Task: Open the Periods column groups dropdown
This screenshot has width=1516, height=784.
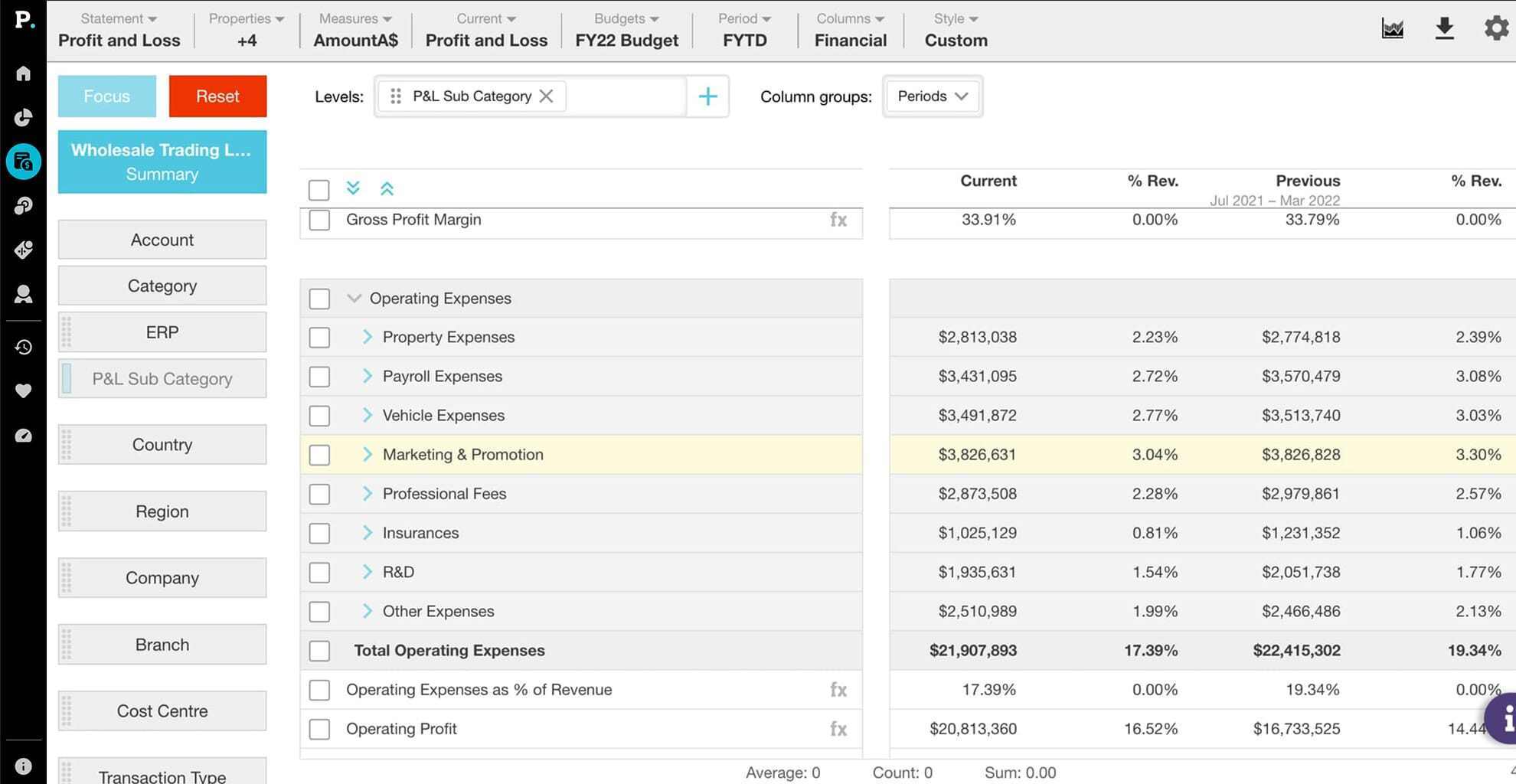Action: [932, 96]
